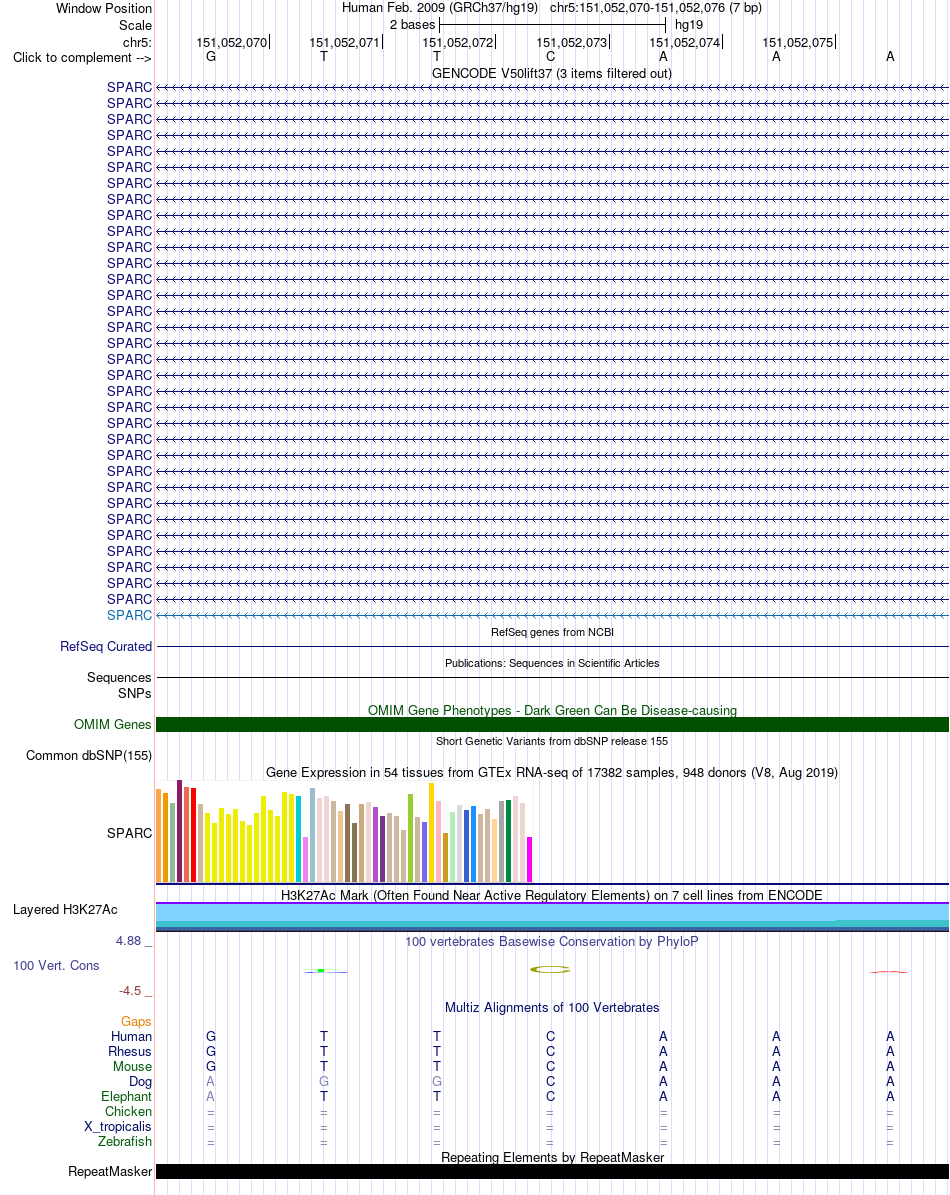Viewport: 950px width, 1195px height.
Task: Click the 'Layered H3K27Ac' track label
Action: click(66, 910)
